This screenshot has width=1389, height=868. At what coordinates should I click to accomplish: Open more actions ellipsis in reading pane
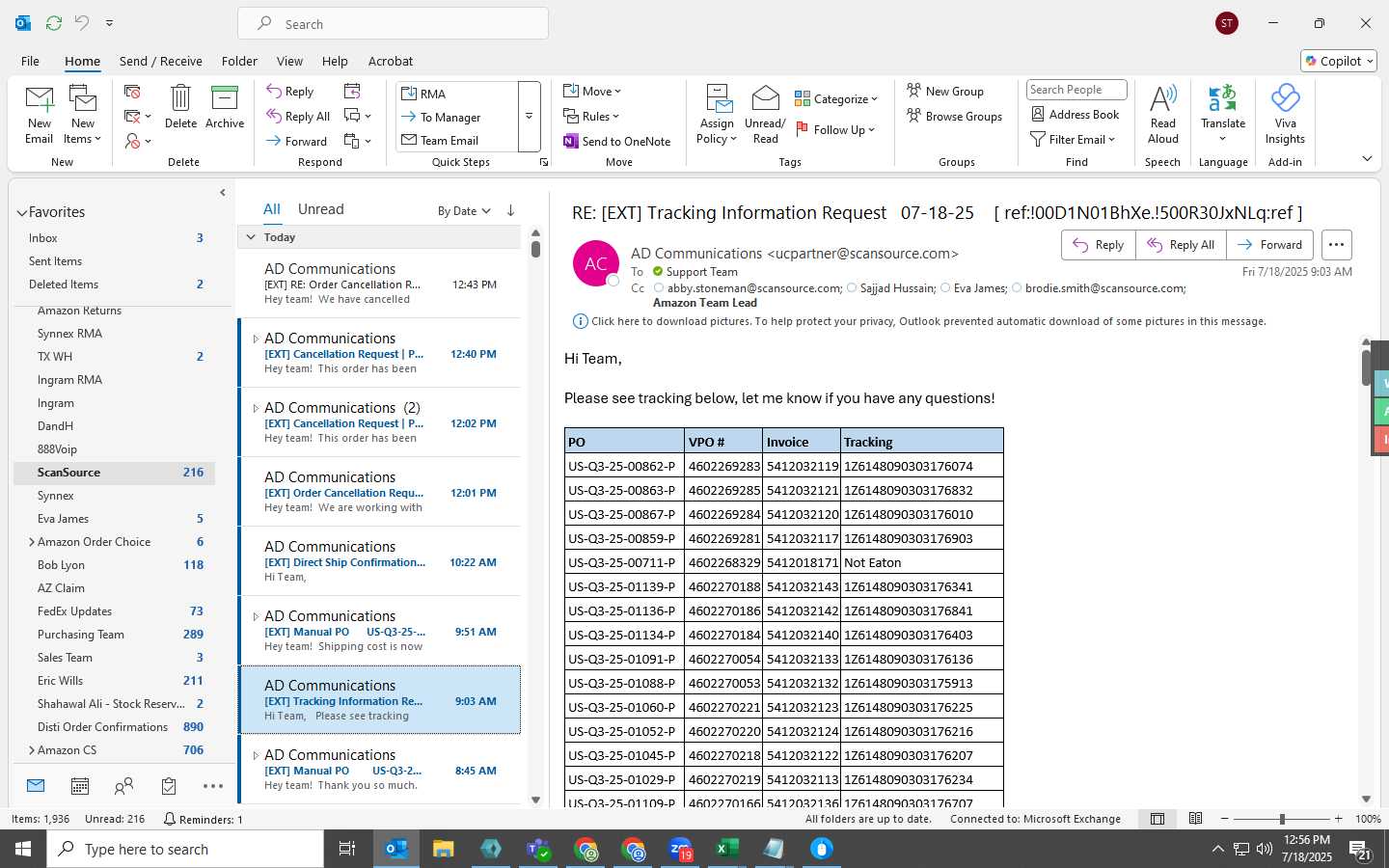pos(1336,245)
